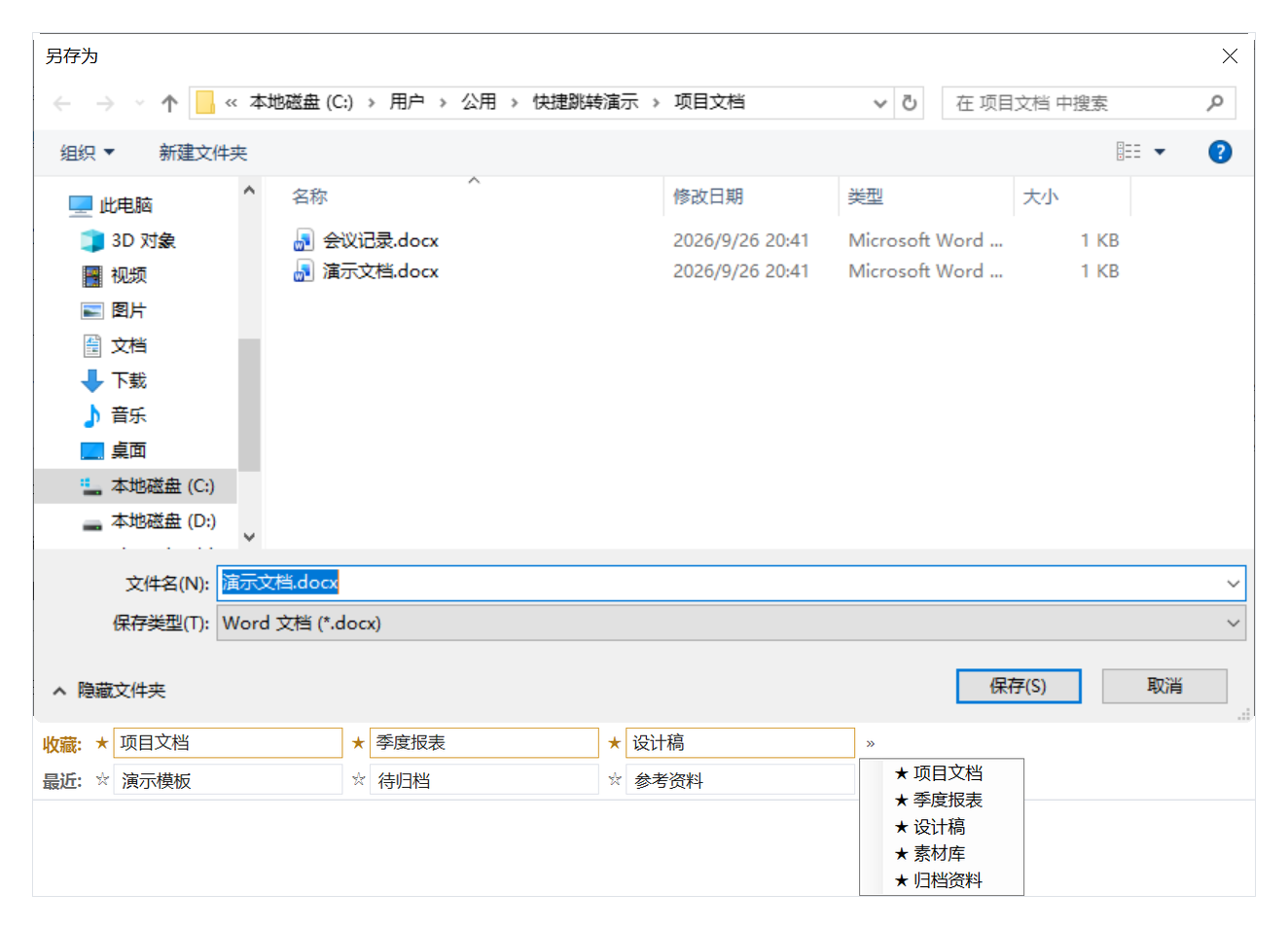The width and height of the screenshot is (1288, 929).
Task: Open the 组织 dropdown menu
Action: click(88, 153)
